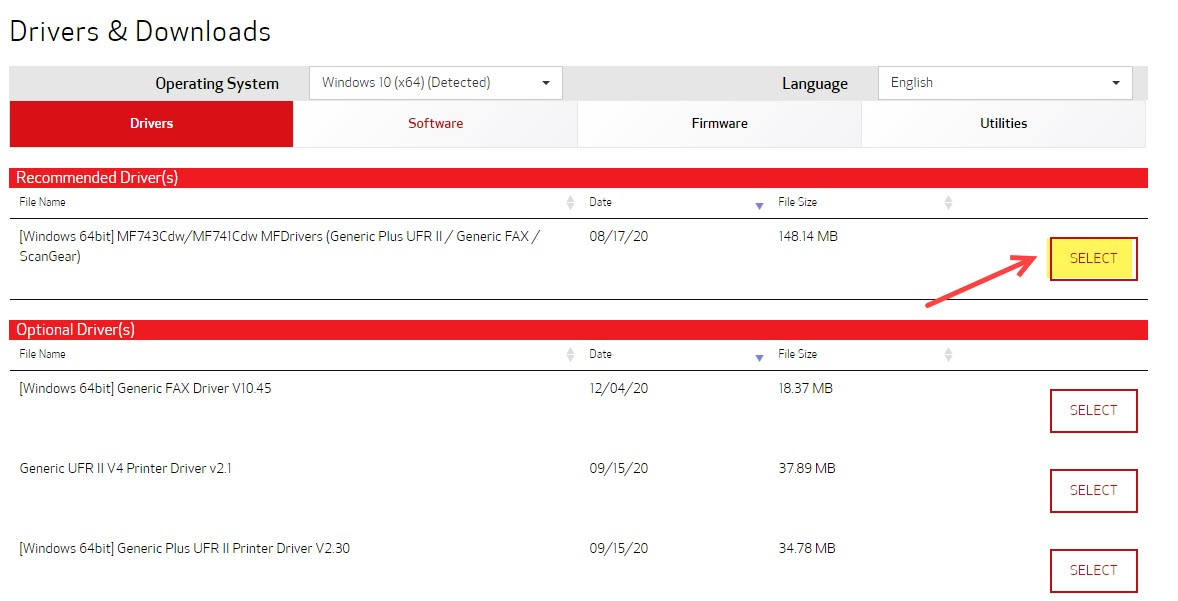Viewport: 1178px width, 601px height.
Task: Switch to the Firmware tab
Action: click(719, 123)
